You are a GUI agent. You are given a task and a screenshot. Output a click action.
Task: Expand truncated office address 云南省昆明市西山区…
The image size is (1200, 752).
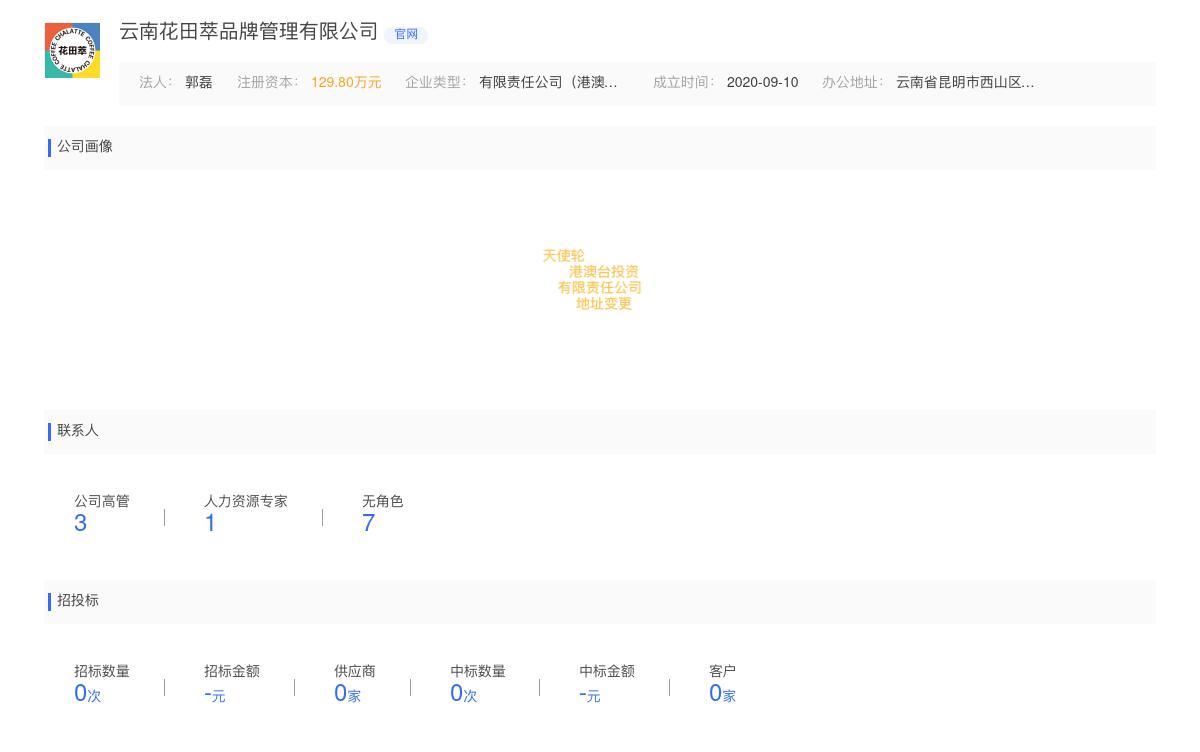coord(964,83)
